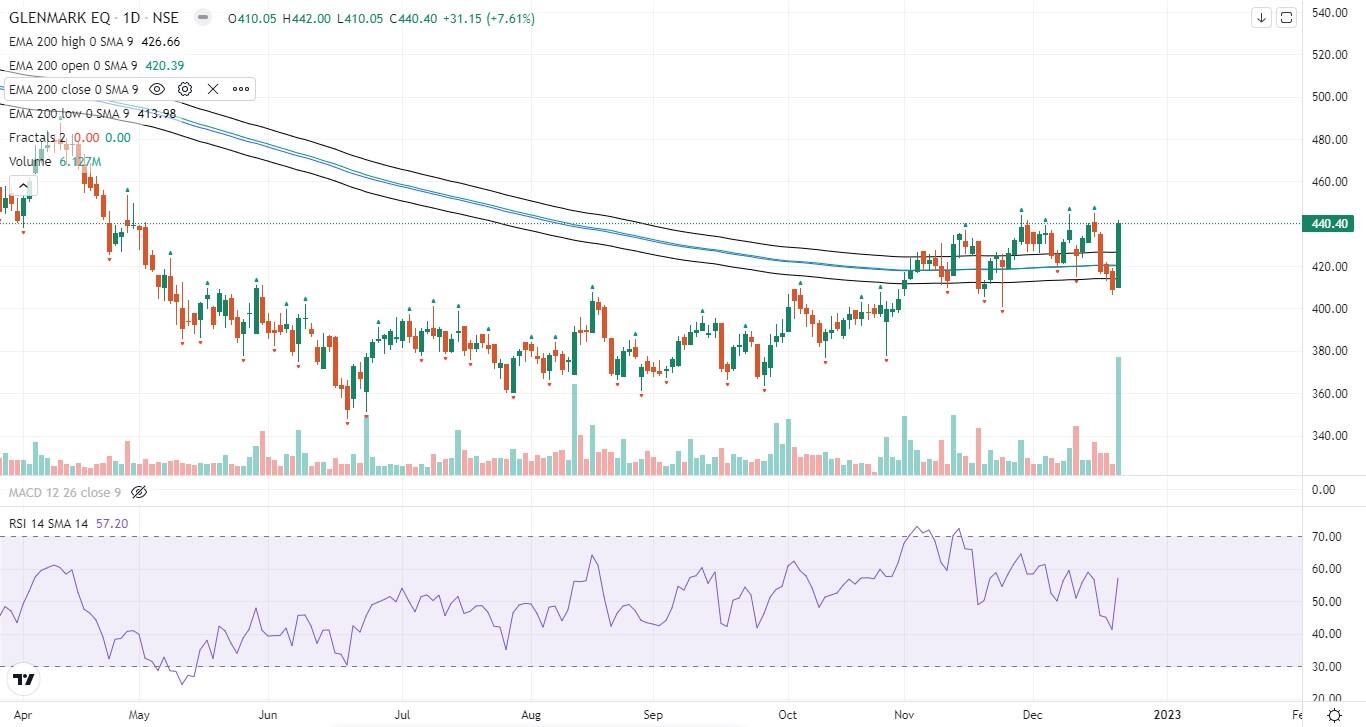The width and height of the screenshot is (1366, 727).
Task: Select the MACD 12 26 close 9 legend
Action: click(65, 492)
